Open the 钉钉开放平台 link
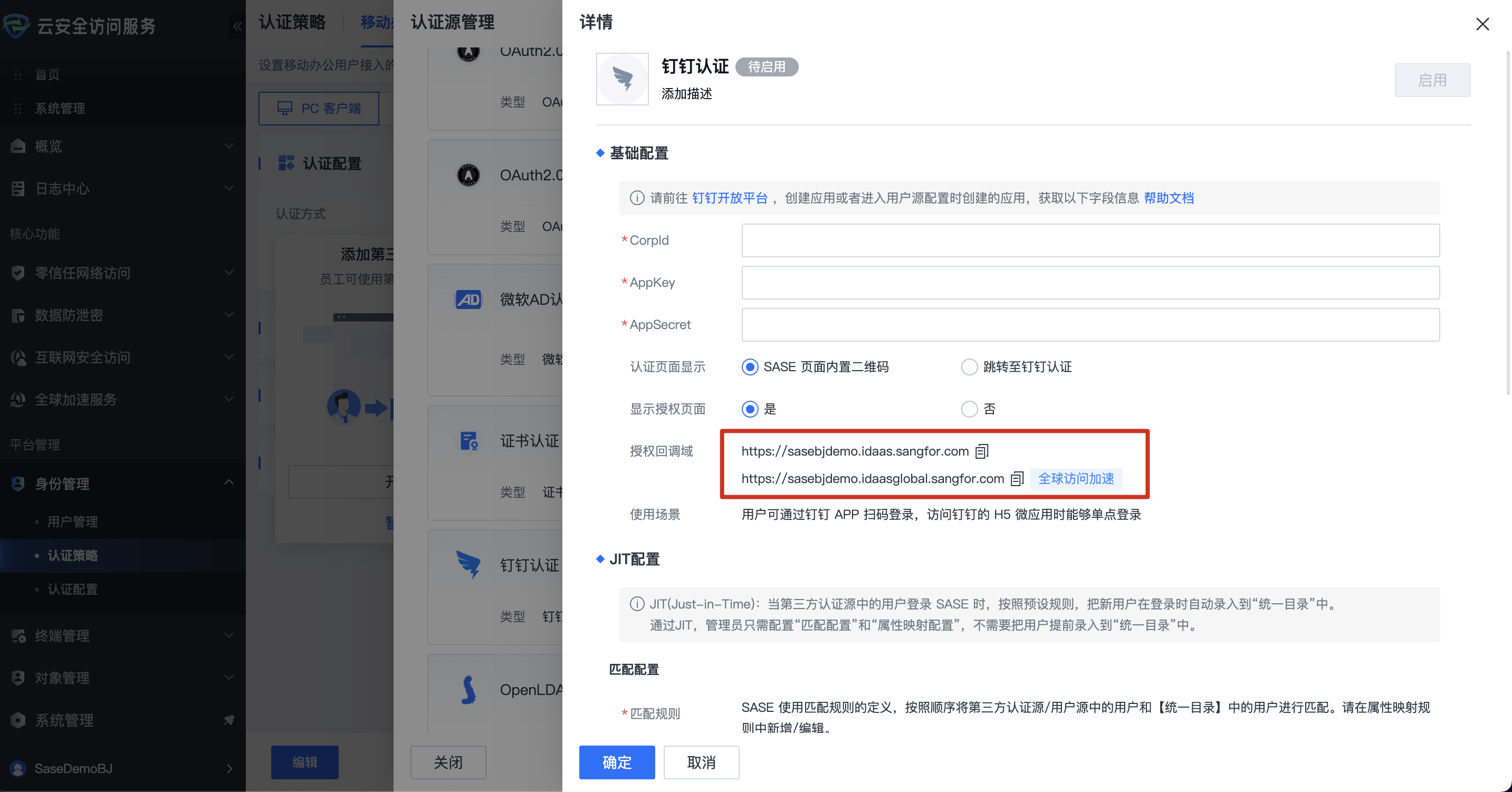The image size is (1512, 792). [730, 198]
